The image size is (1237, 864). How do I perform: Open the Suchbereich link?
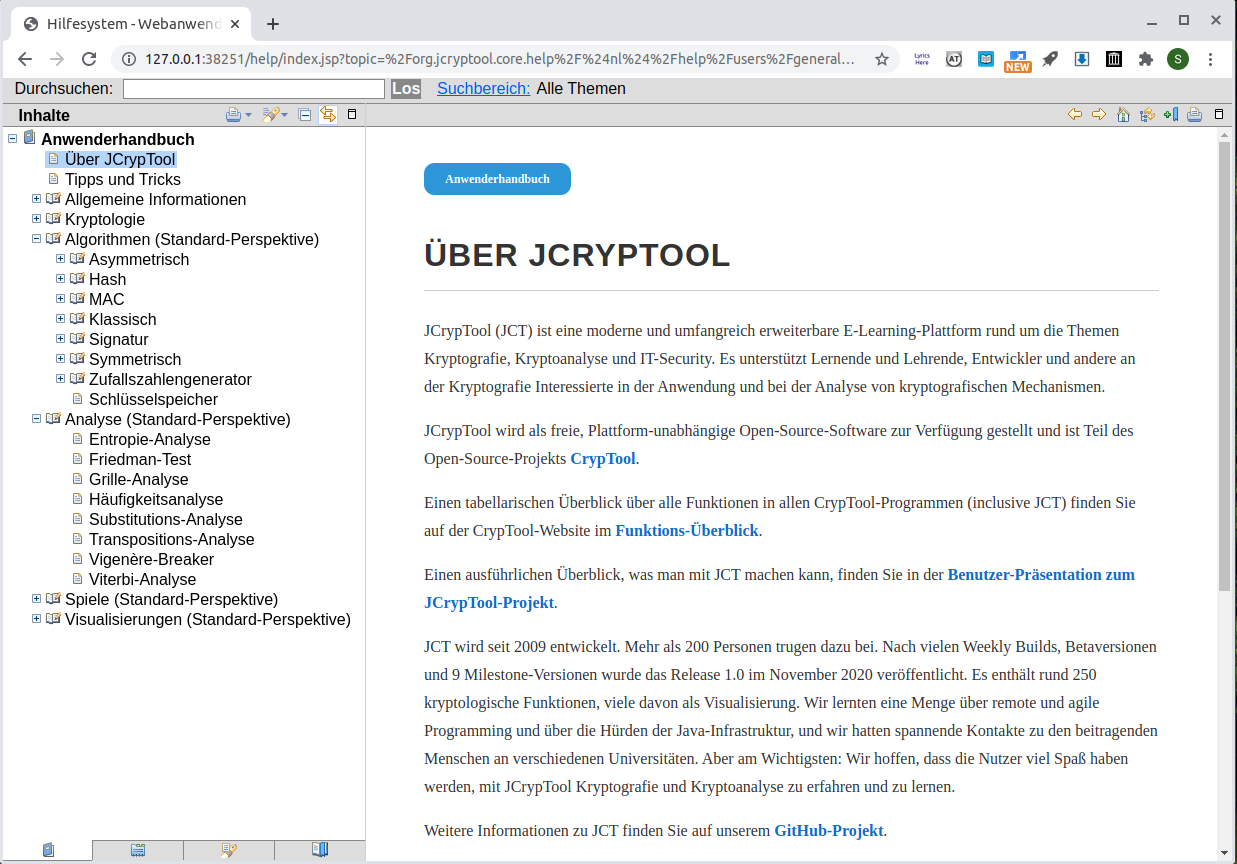(484, 89)
